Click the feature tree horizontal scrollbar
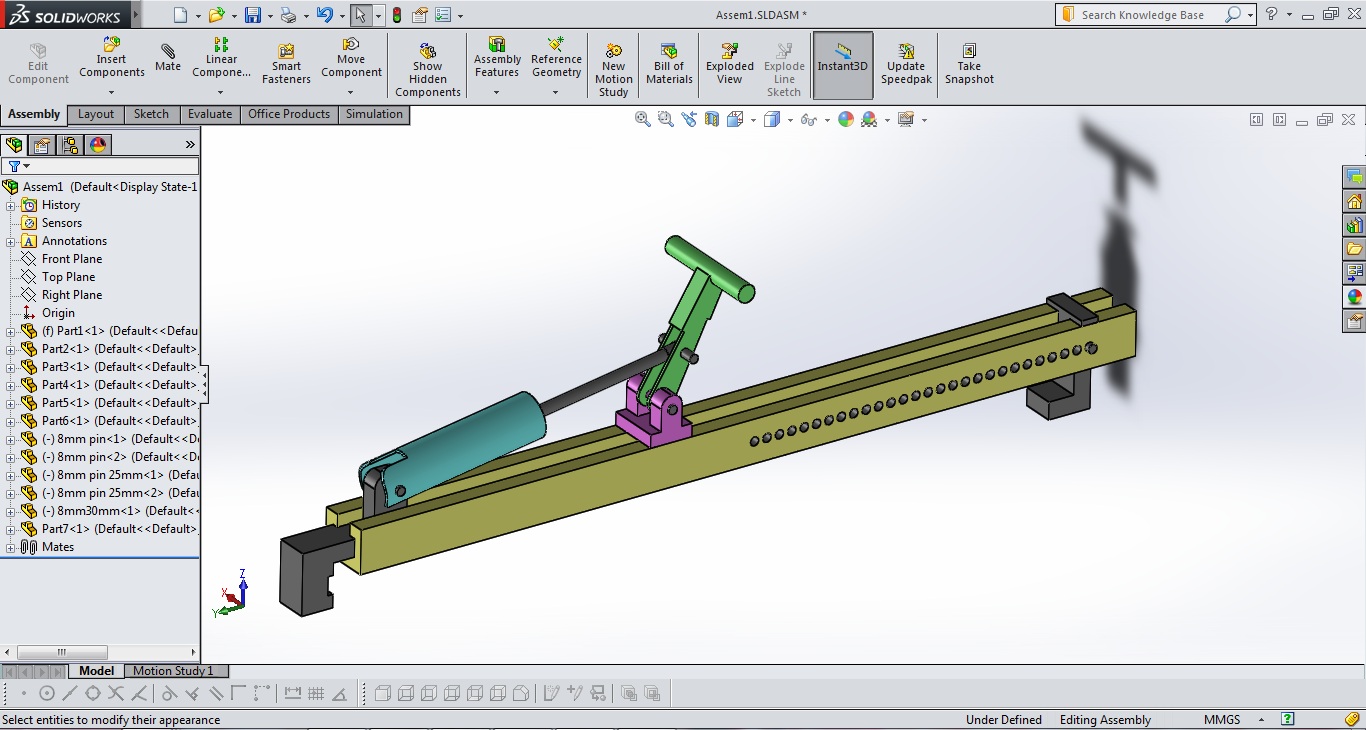1366x730 pixels. [62, 653]
